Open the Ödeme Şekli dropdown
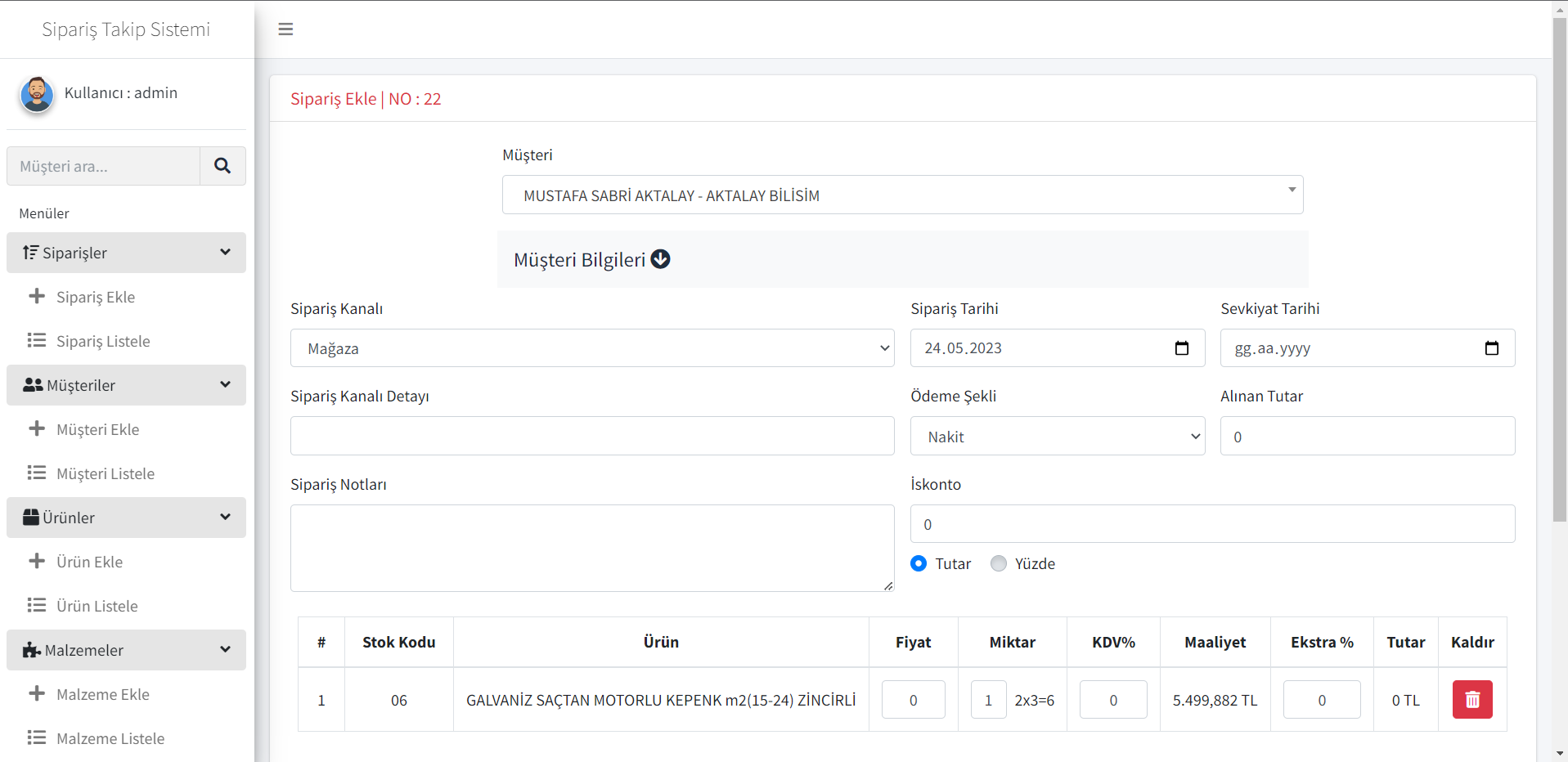 (x=1057, y=437)
